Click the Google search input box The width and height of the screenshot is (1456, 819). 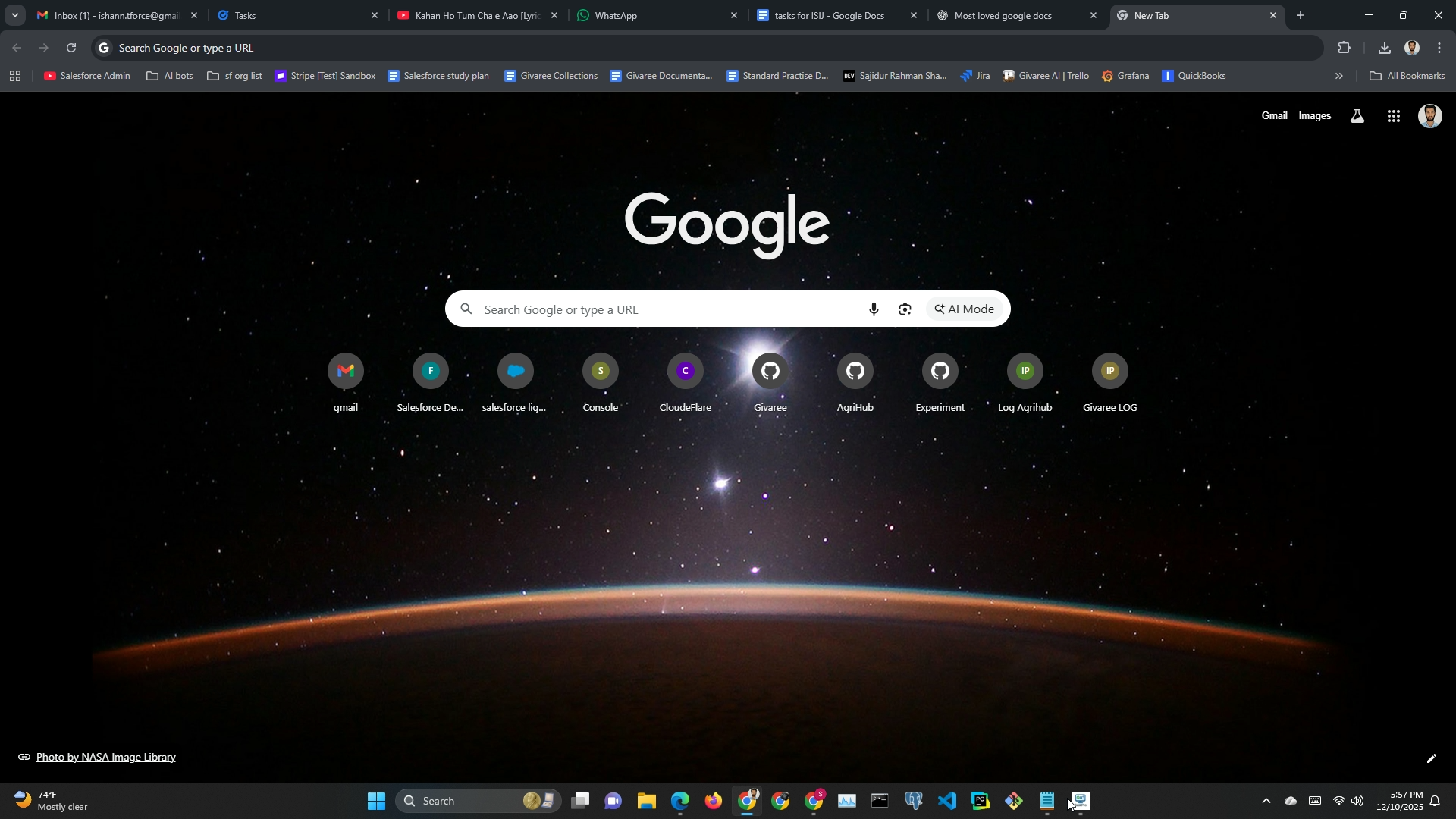point(667,309)
